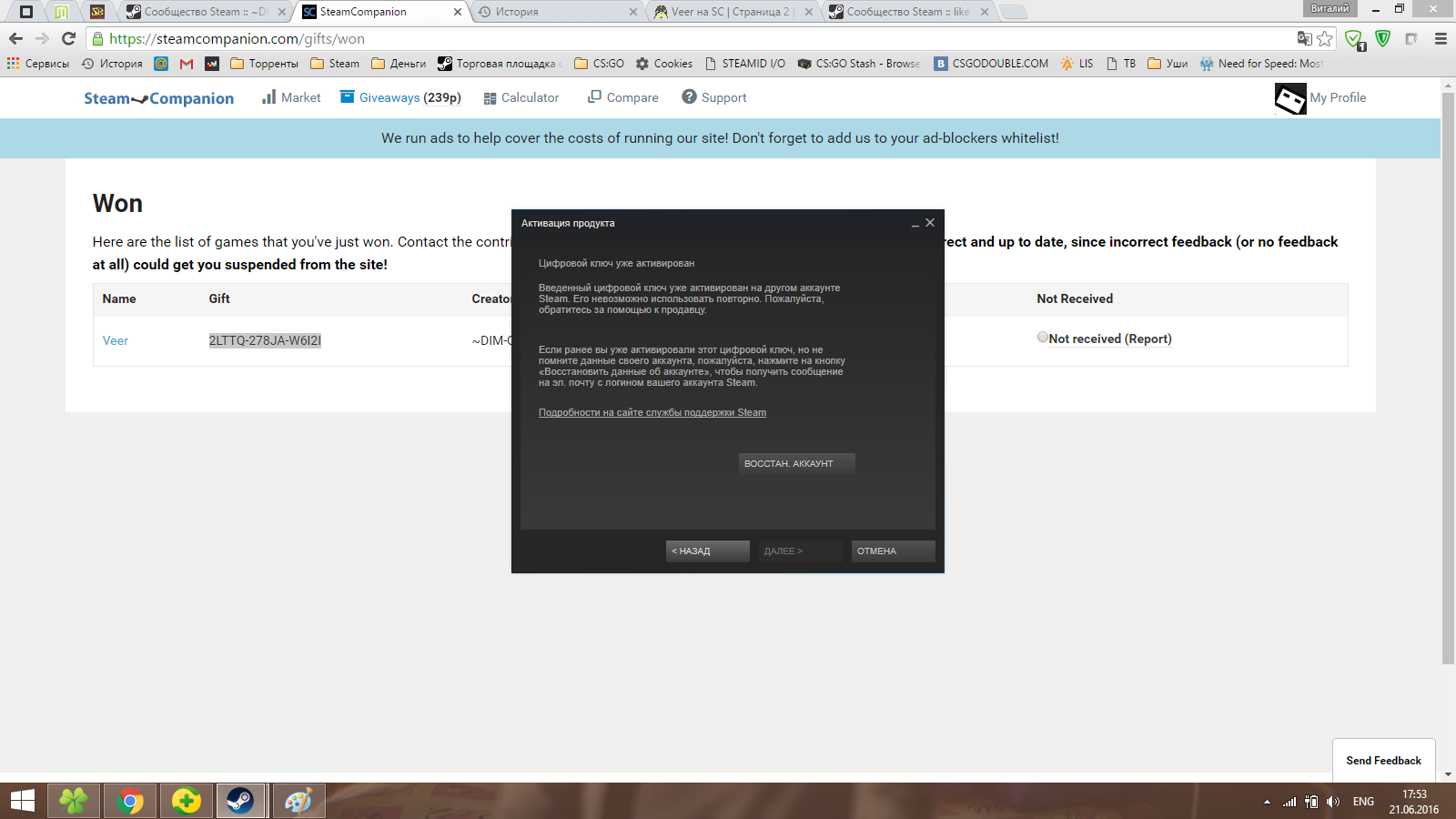Select the Not received (Report) radio button
Image resolution: width=1456 pixels, height=819 pixels.
point(1043,337)
